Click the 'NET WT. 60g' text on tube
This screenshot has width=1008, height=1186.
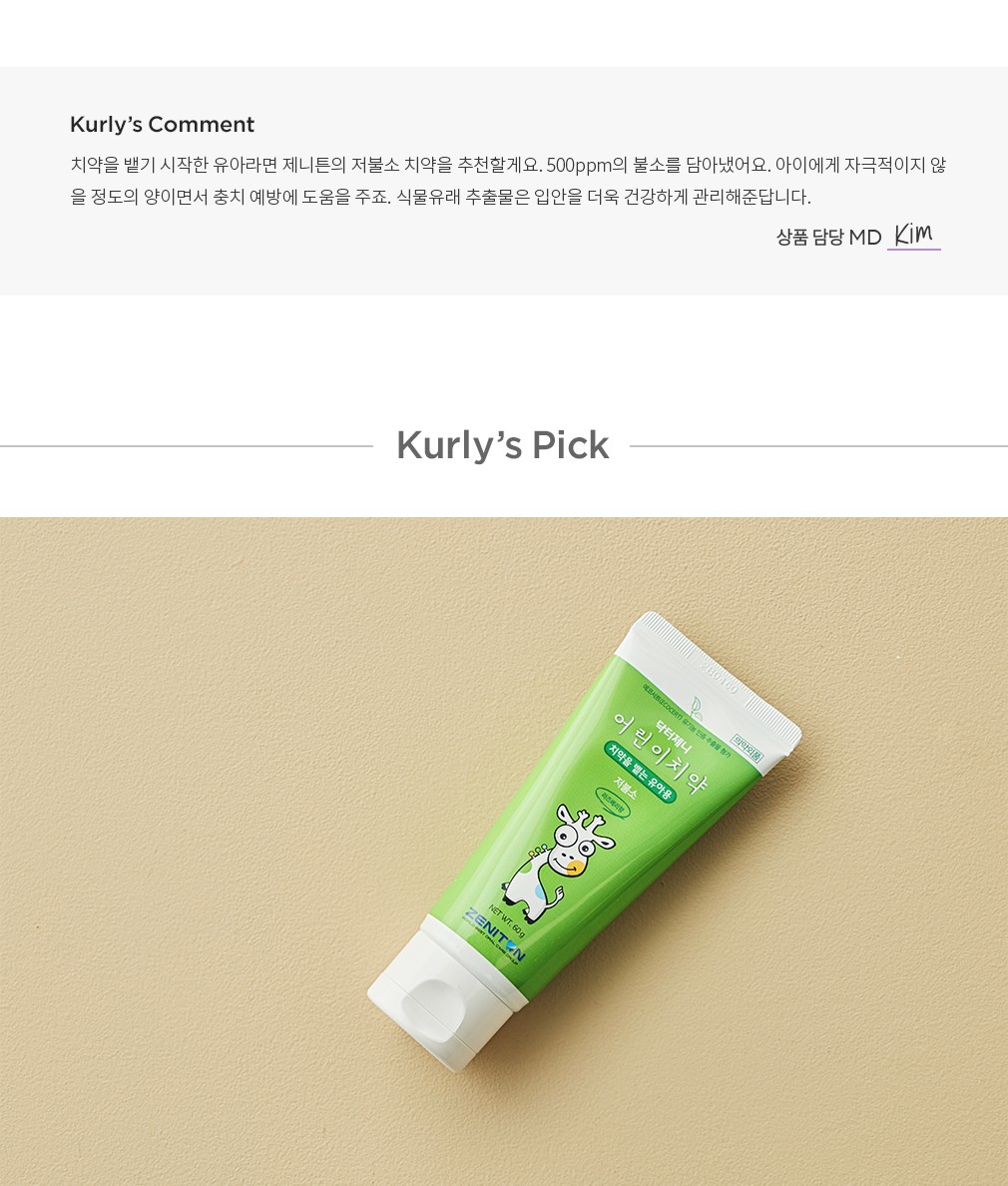[x=507, y=919]
